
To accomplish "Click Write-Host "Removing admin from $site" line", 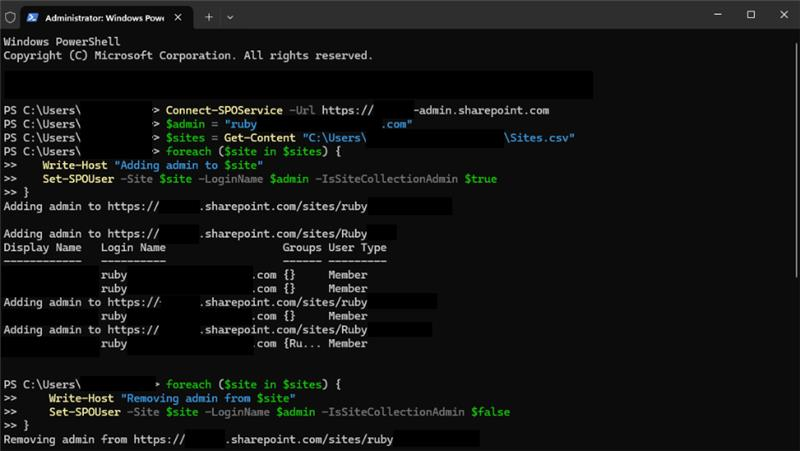I will pyautogui.click(x=172, y=398).
